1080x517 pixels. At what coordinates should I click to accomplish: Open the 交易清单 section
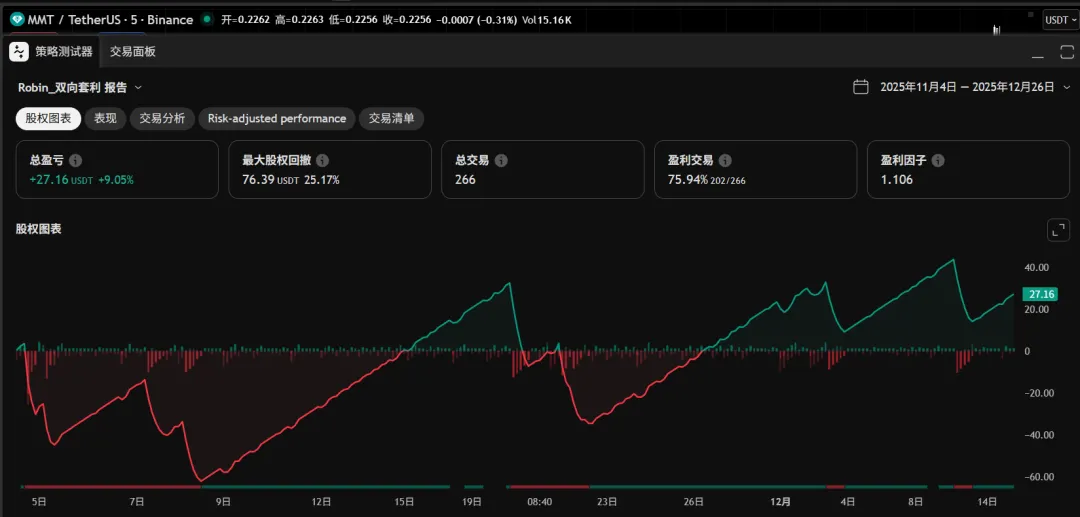[x=391, y=118]
